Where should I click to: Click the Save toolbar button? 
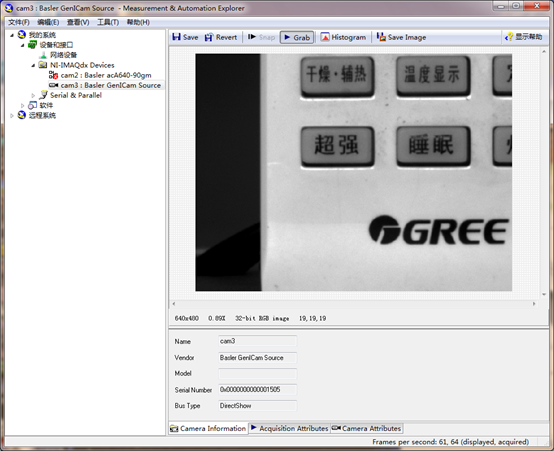[x=185, y=37]
